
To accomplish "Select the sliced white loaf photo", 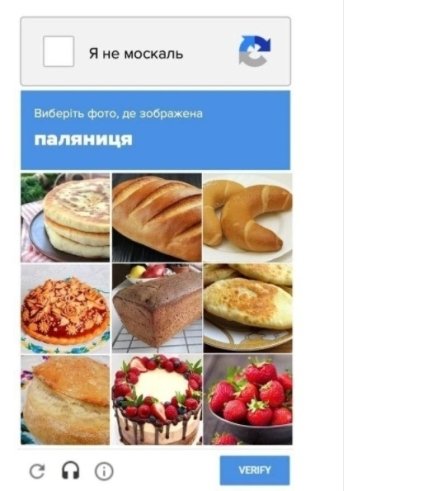I will [157, 217].
